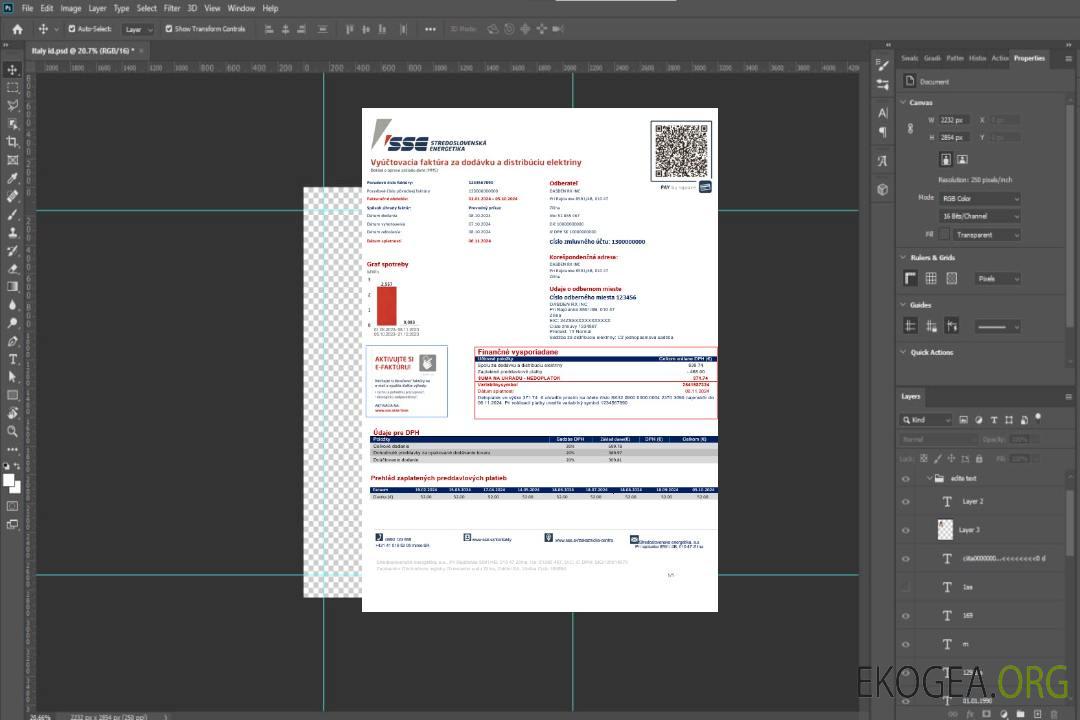Toggle Auto-Select checkbox
This screenshot has width=1080, height=720.
pyautogui.click(x=72, y=29)
